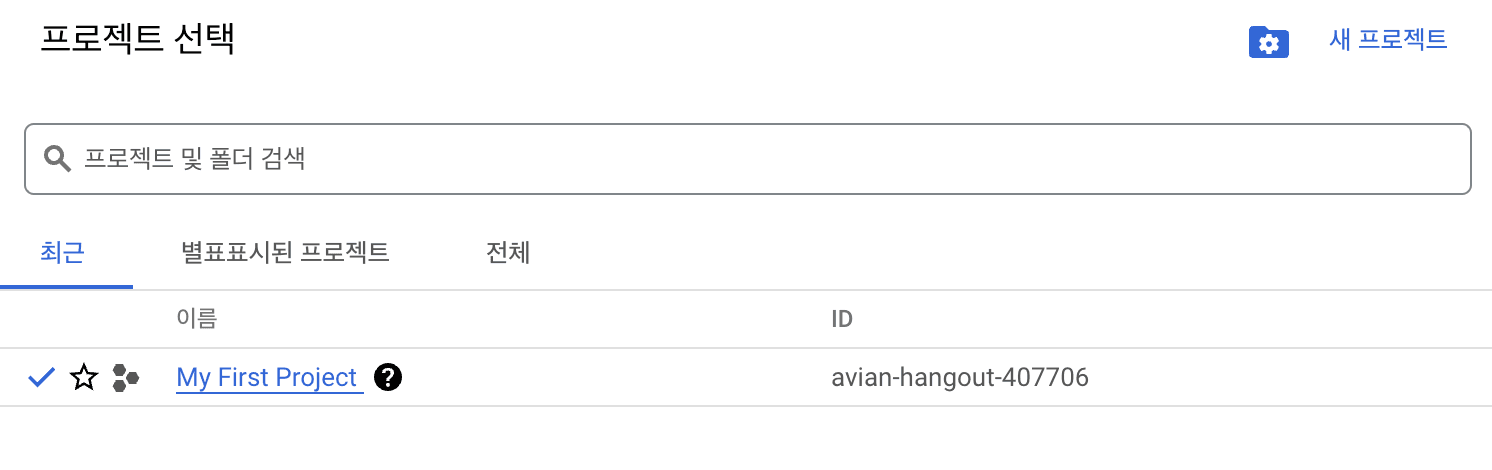Open the My First Project link
Screen dimensions: 1492x470
(267, 378)
